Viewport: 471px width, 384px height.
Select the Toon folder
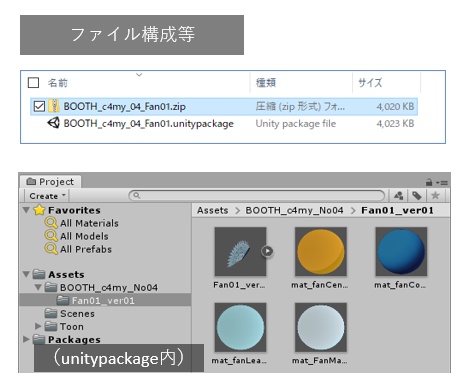[72, 326]
